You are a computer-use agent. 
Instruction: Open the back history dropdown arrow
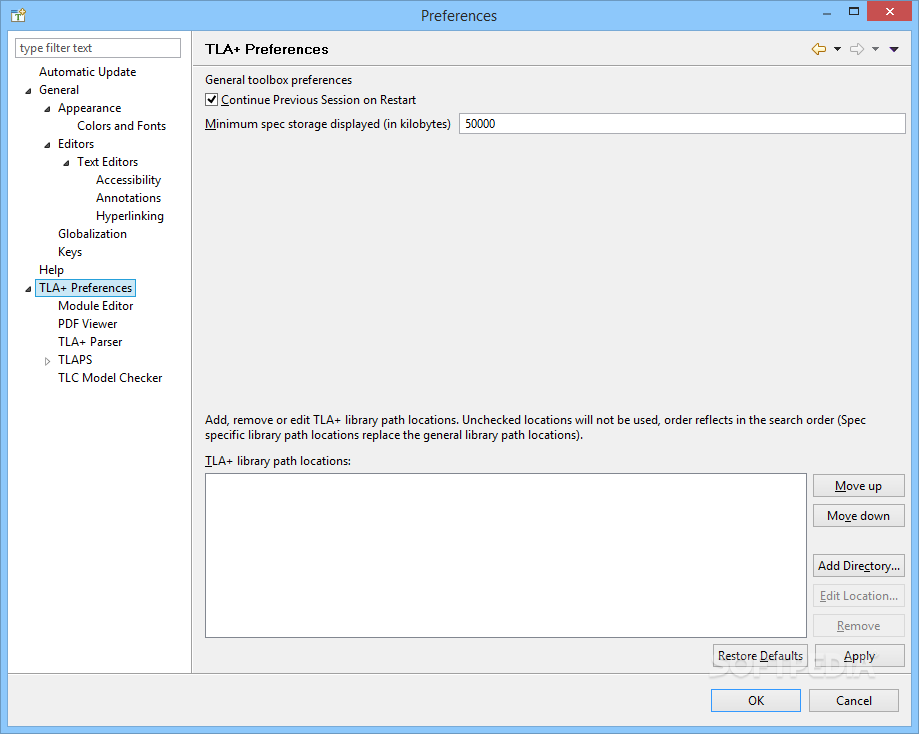[x=838, y=49]
